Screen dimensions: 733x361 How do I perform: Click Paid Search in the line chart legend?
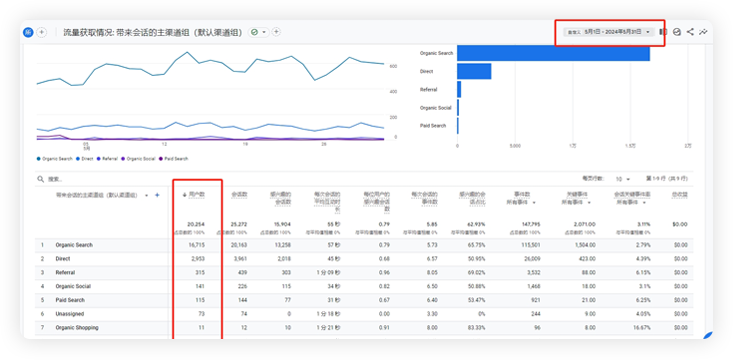click(173, 159)
